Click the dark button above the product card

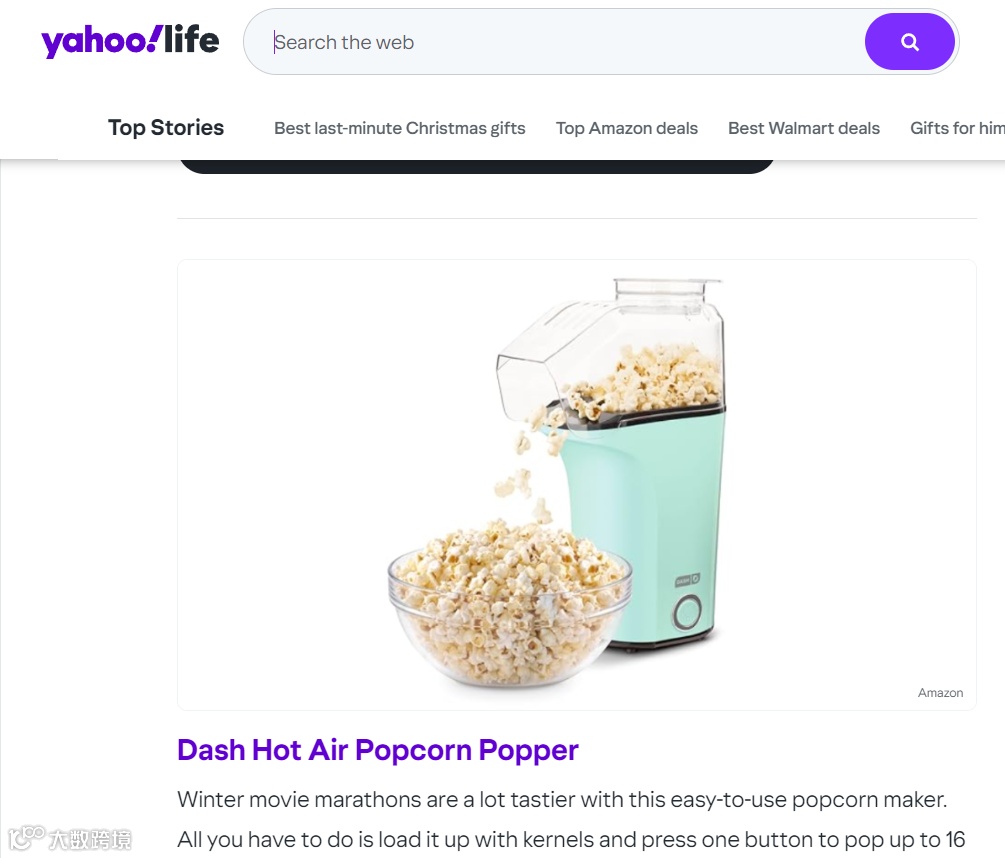coord(477,167)
